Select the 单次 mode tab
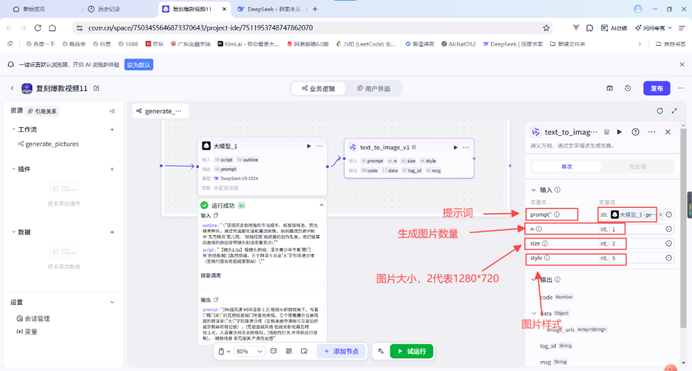This screenshot has height=371, width=692. point(567,166)
